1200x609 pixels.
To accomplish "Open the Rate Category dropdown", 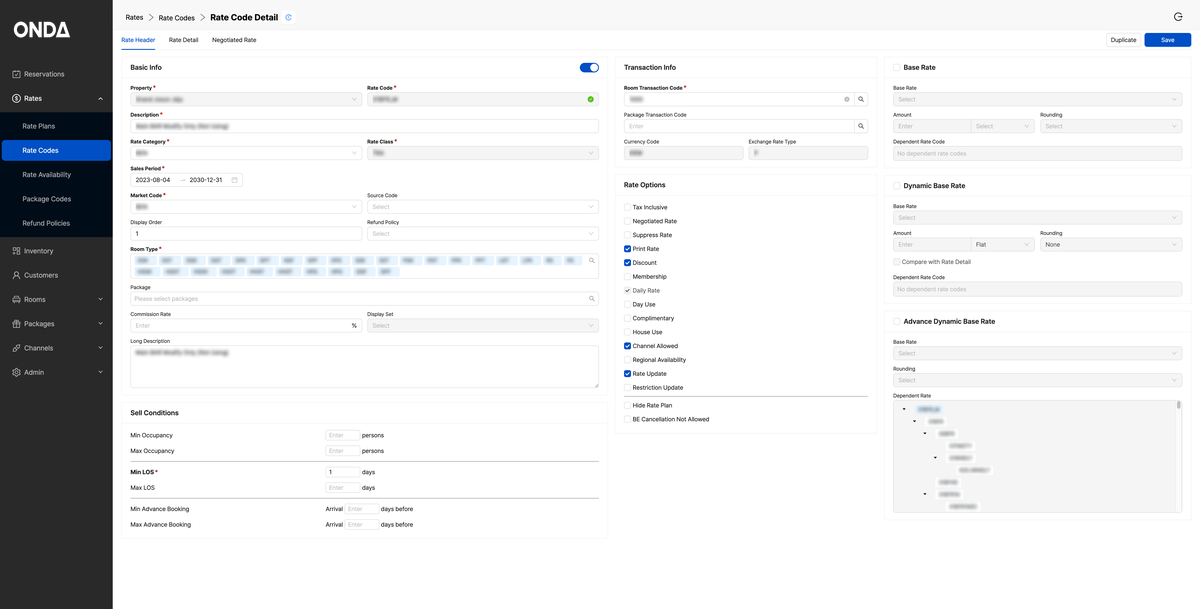I will (246, 153).
